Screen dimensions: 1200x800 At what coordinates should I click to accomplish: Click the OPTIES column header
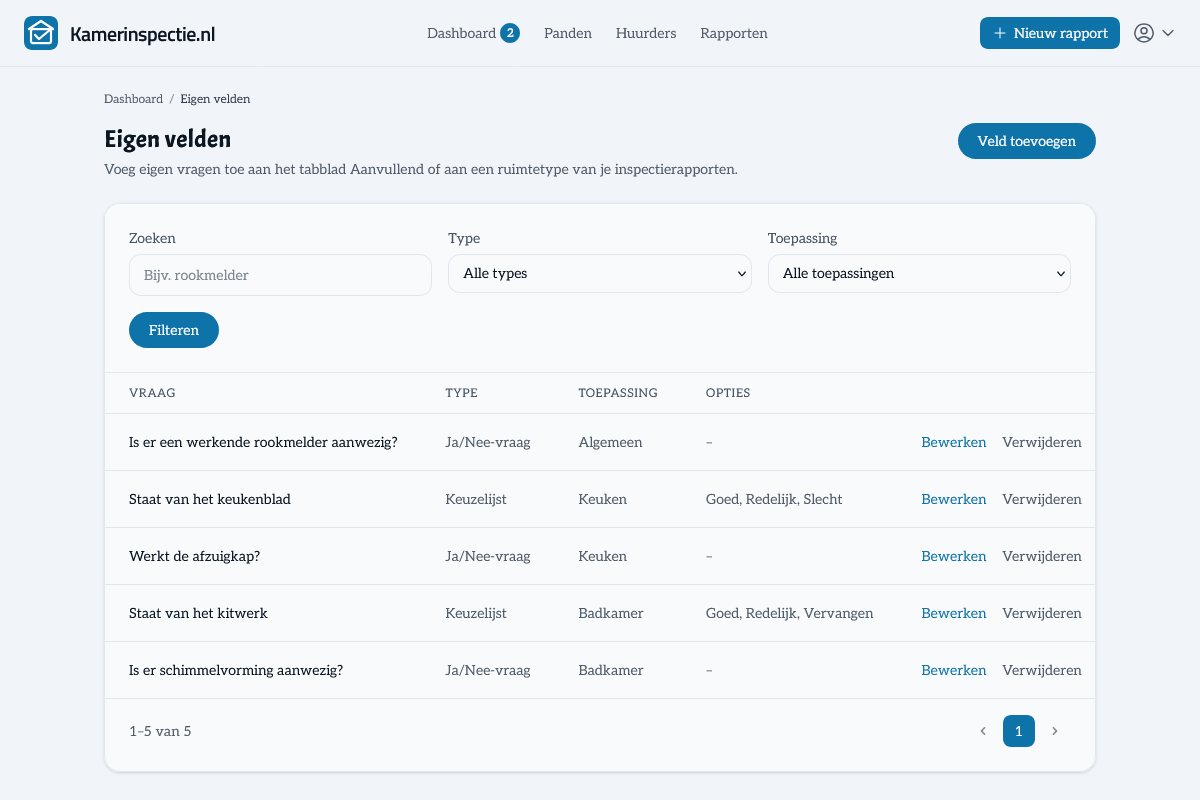(728, 393)
